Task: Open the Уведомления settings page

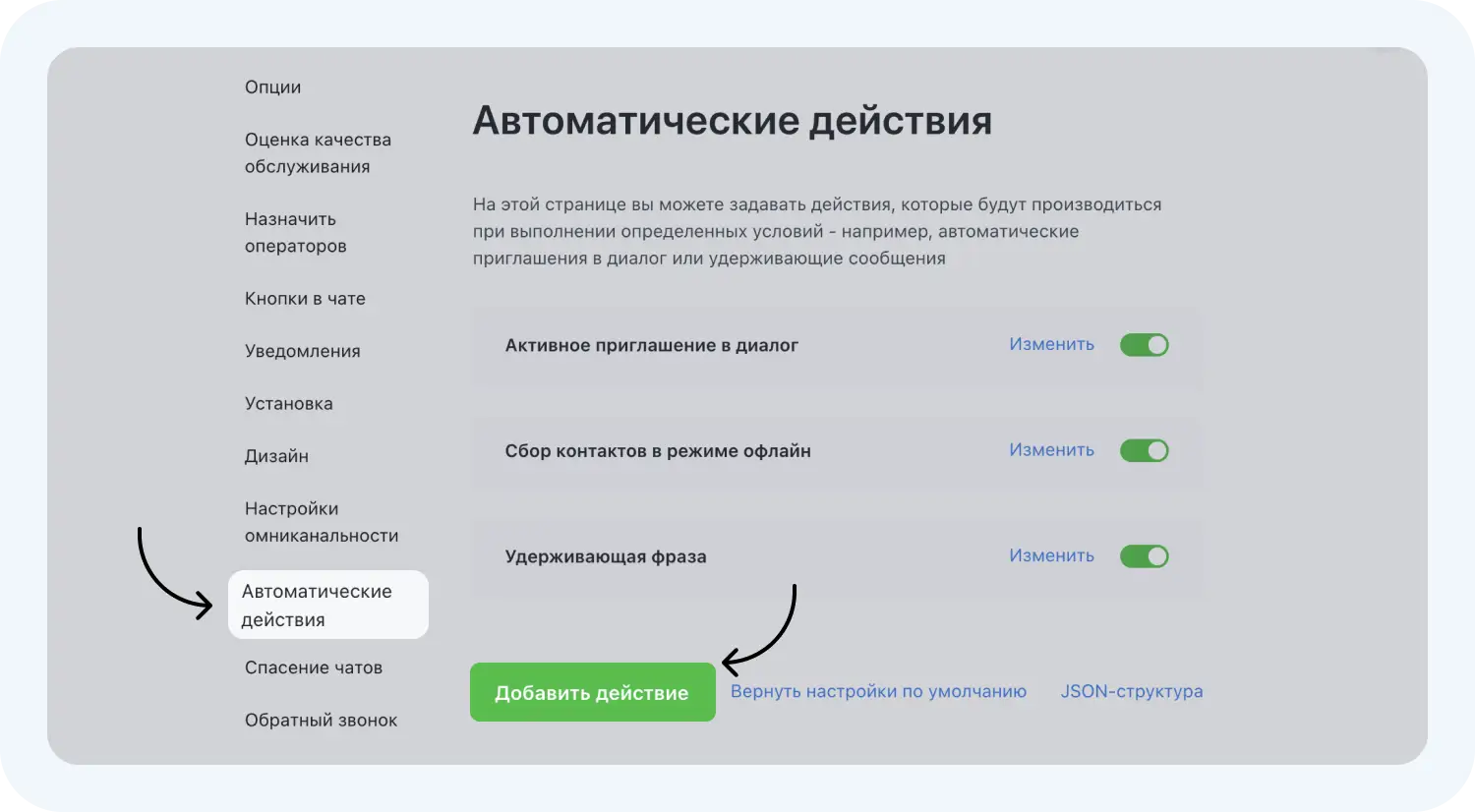Action: (302, 350)
